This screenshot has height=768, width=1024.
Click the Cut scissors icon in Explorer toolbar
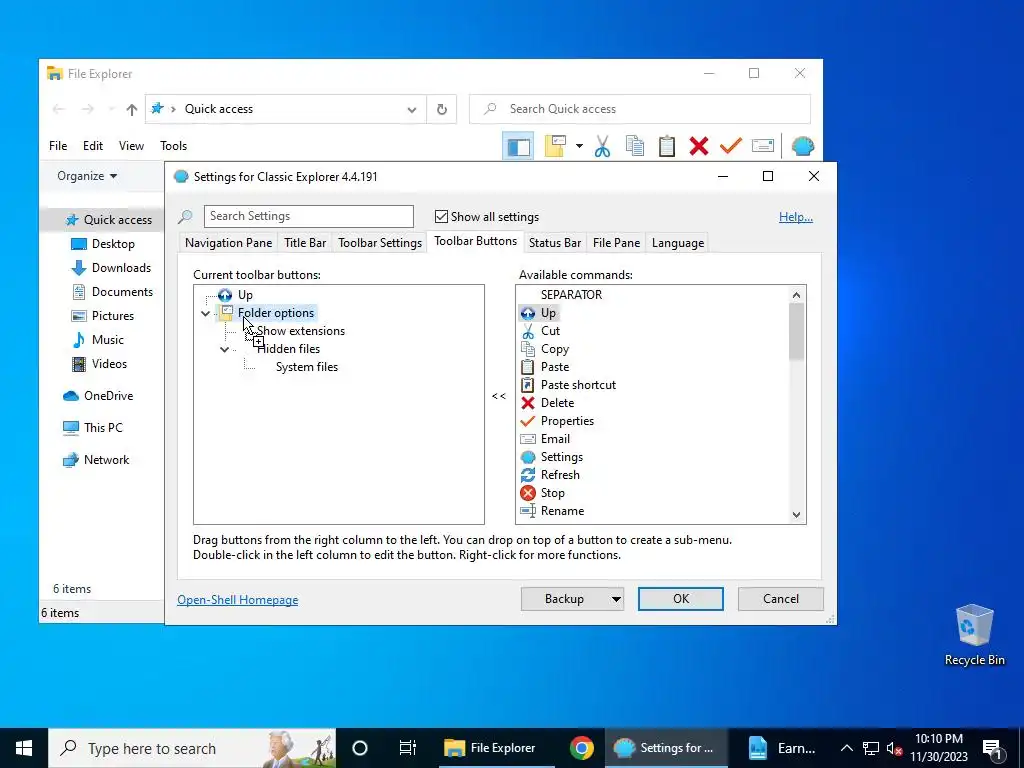pyautogui.click(x=602, y=146)
